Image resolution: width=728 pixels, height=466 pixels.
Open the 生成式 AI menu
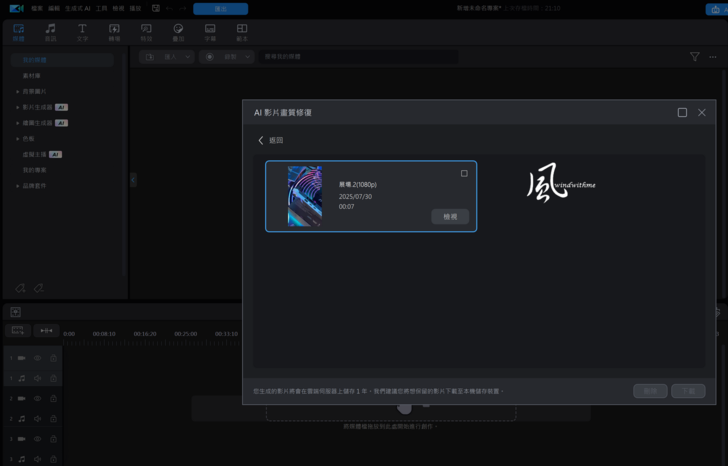(78, 8)
